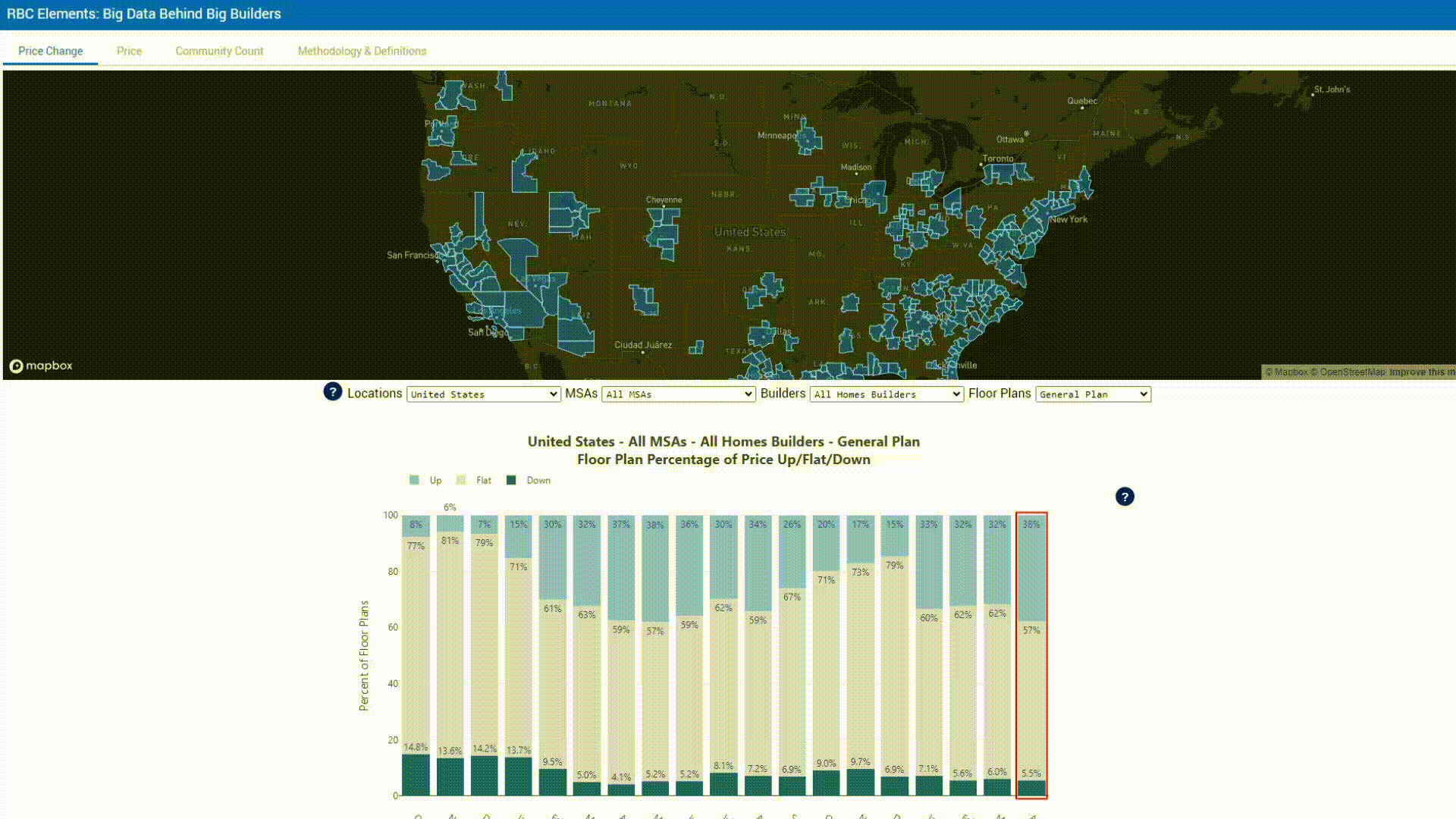Select the 81% Flat bar segment
The width and height of the screenshot is (1456, 819).
coord(450,645)
